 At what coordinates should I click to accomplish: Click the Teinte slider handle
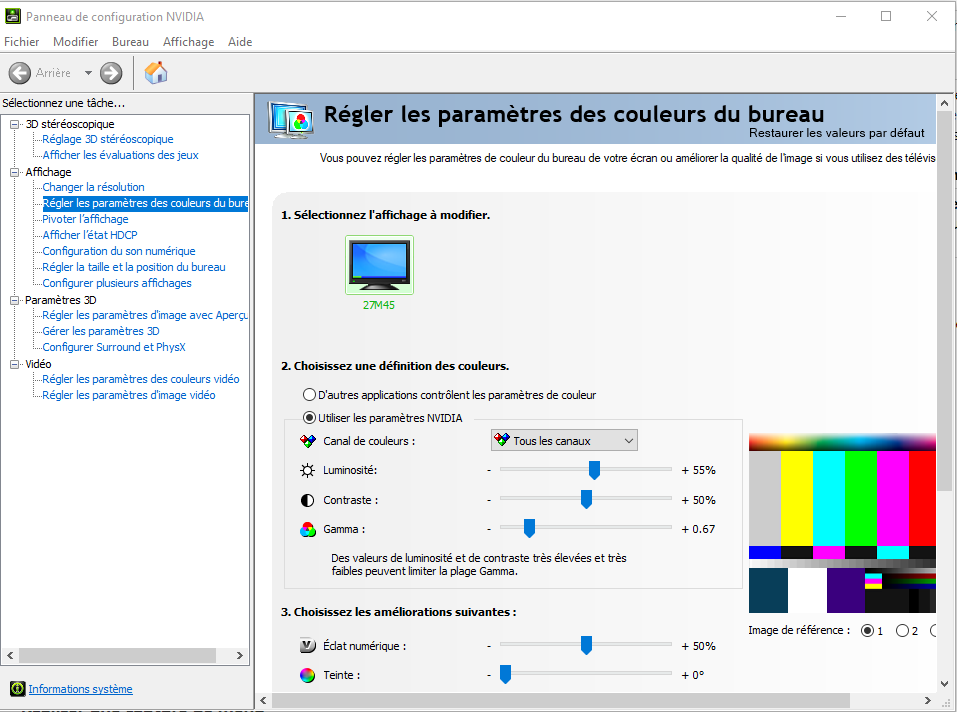(505, 674)
